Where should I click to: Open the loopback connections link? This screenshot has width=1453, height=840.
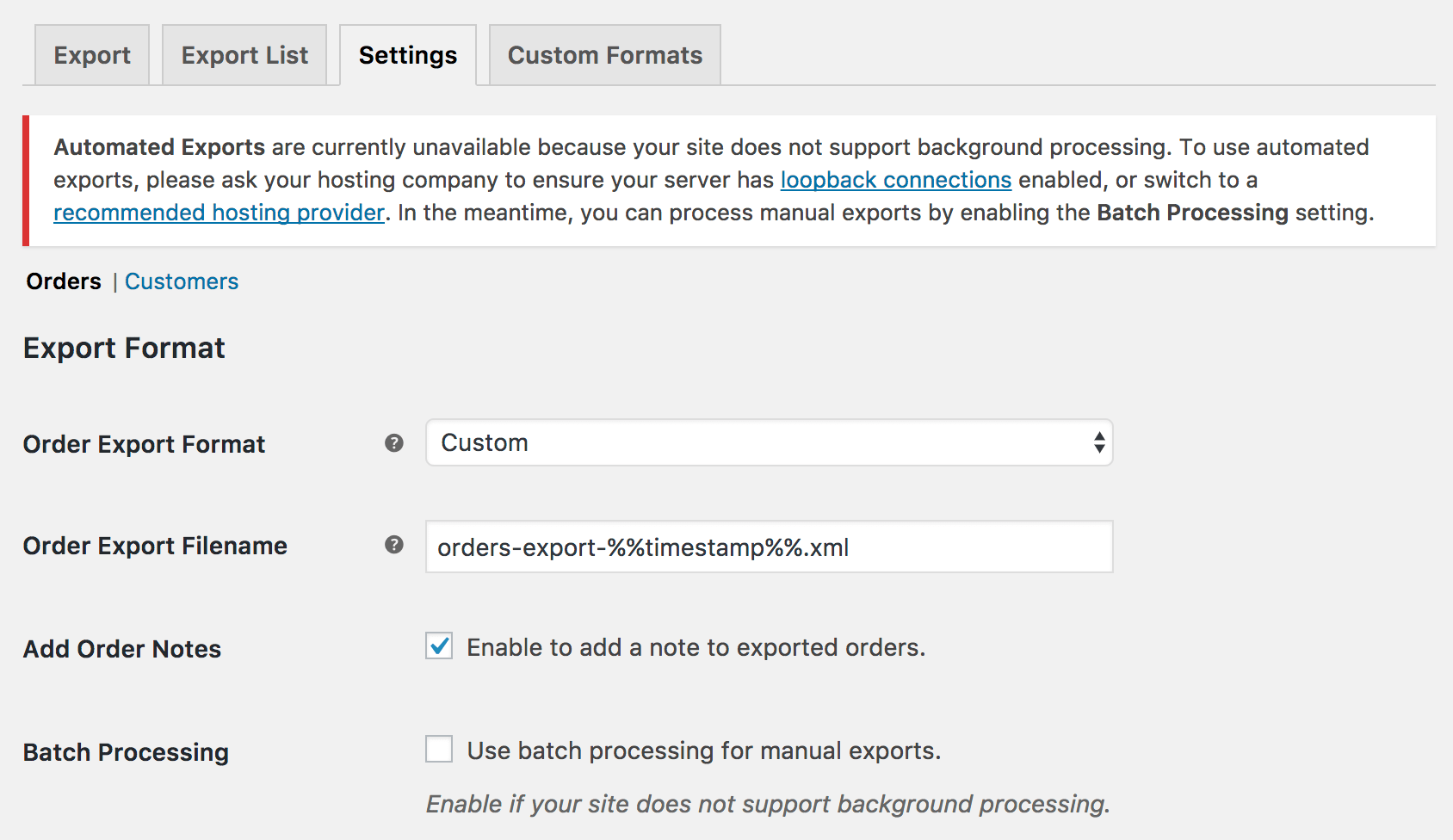tap(895, 179)
